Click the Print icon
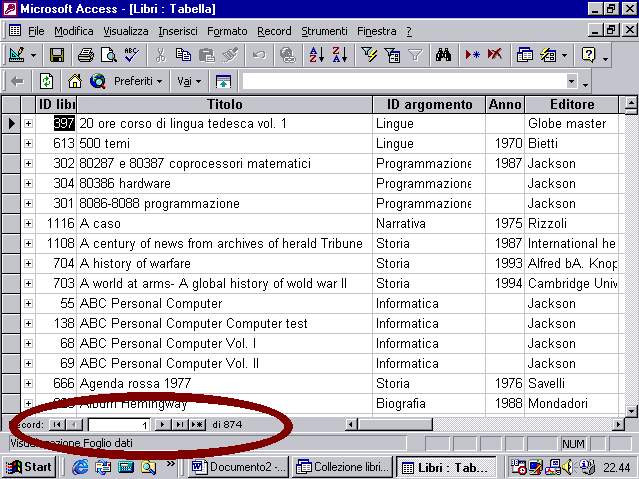Screen dimensions: 639x479 pyautogui.click(x=86, y=55)
